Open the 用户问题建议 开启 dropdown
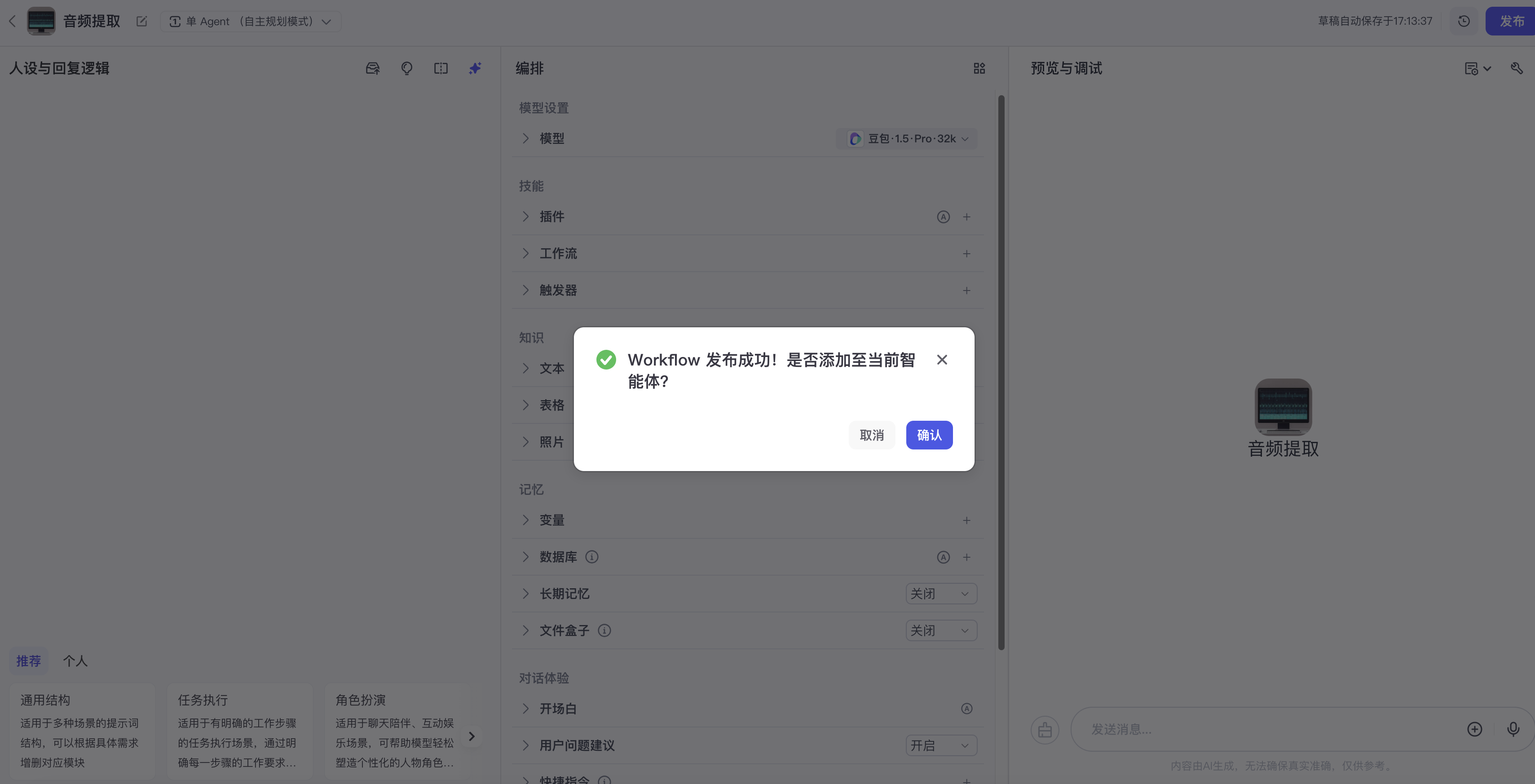Screen dimensions: 1535x784 click(941, 746)
